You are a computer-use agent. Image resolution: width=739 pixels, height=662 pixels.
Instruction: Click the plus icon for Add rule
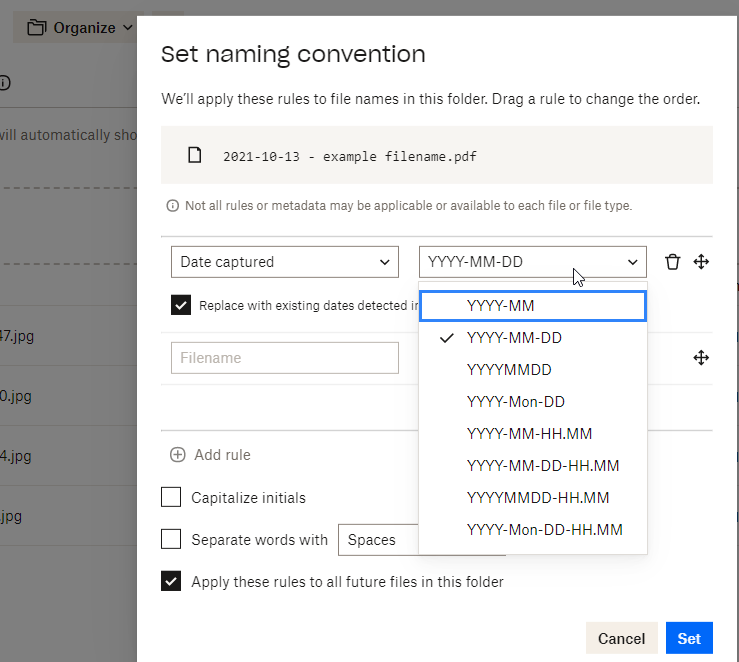tap(178, 455)
